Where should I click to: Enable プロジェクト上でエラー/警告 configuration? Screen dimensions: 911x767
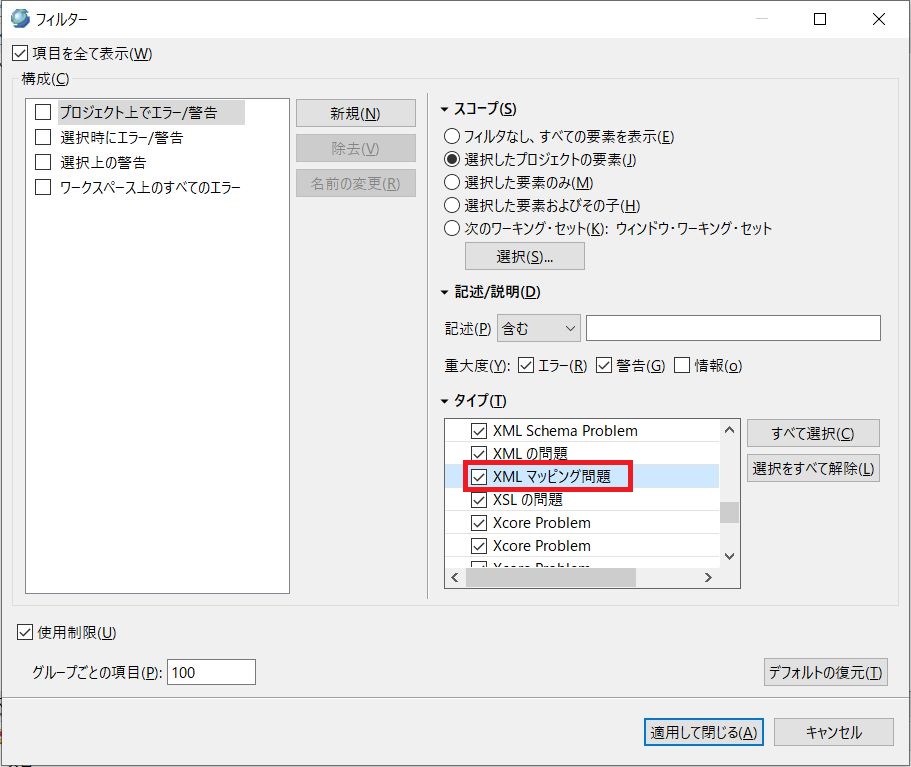tap(43, 113)
